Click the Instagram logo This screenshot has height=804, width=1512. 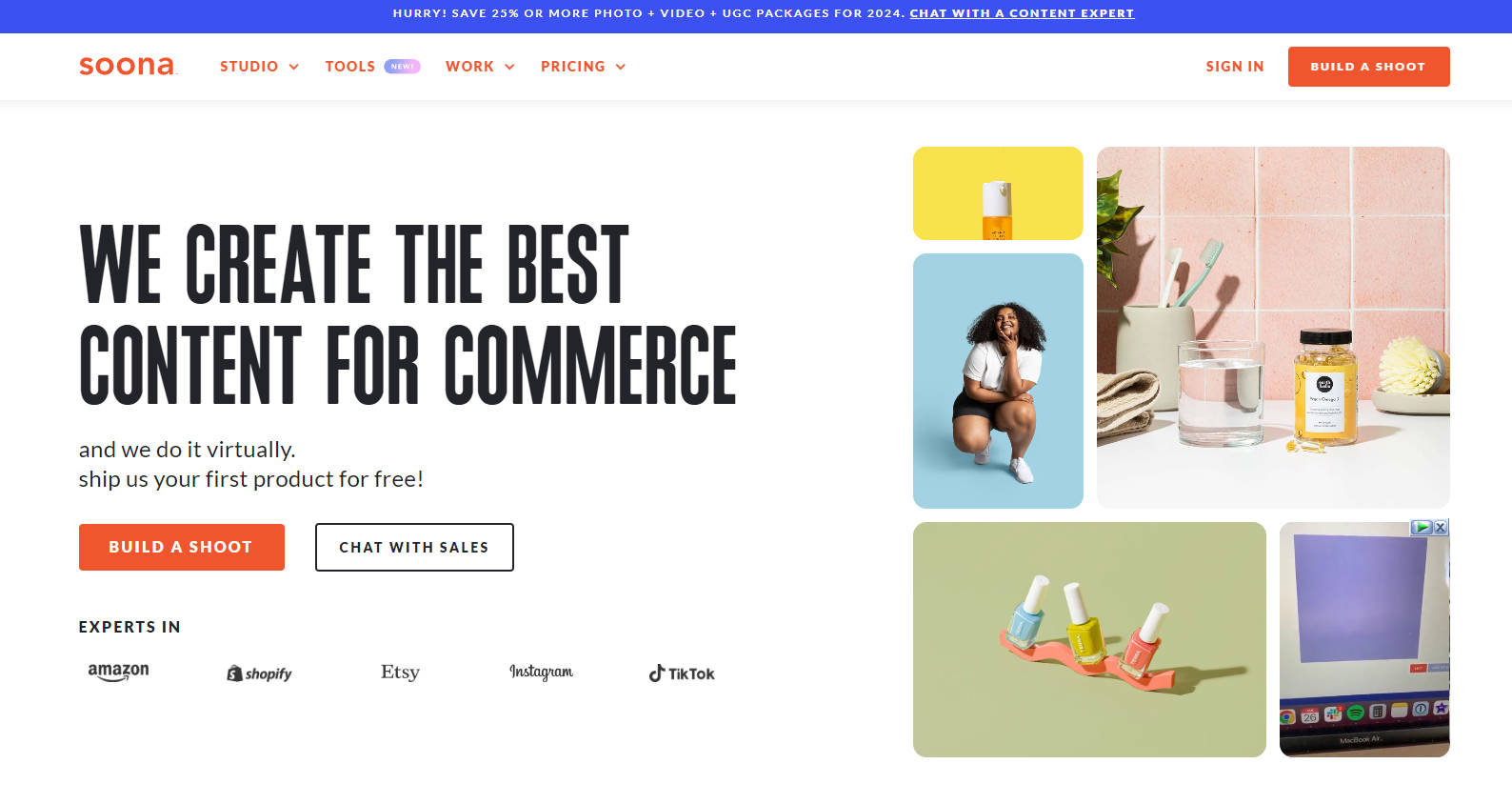click(541, 672)
